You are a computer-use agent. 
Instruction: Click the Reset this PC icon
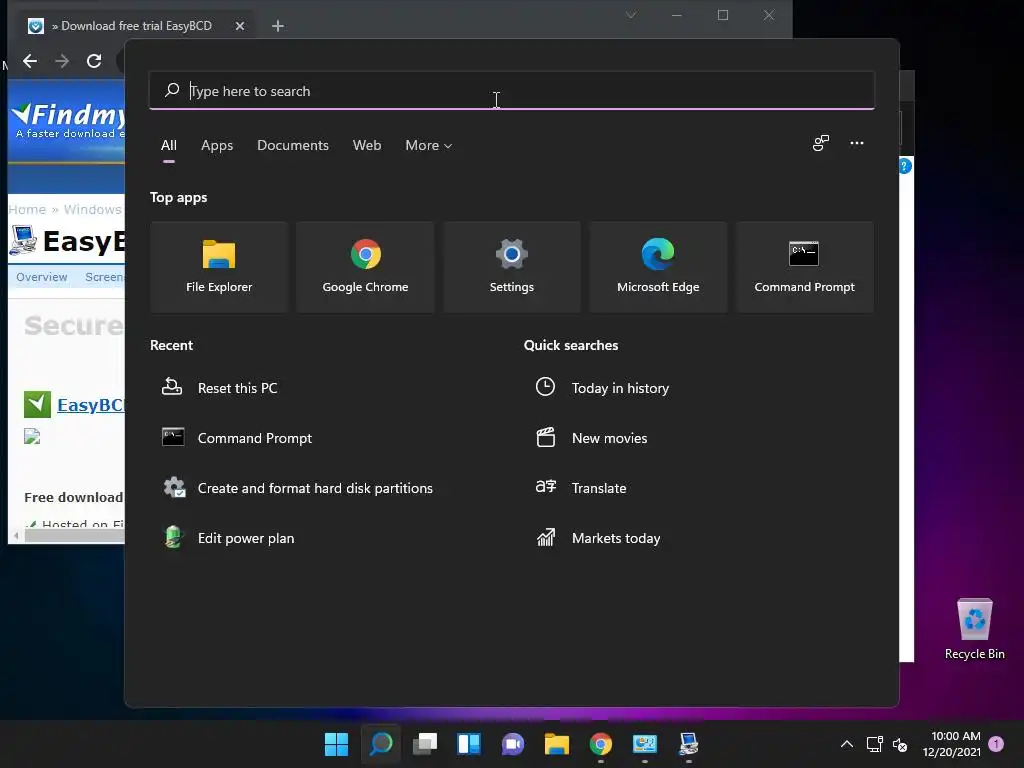(x=172, y=387)
